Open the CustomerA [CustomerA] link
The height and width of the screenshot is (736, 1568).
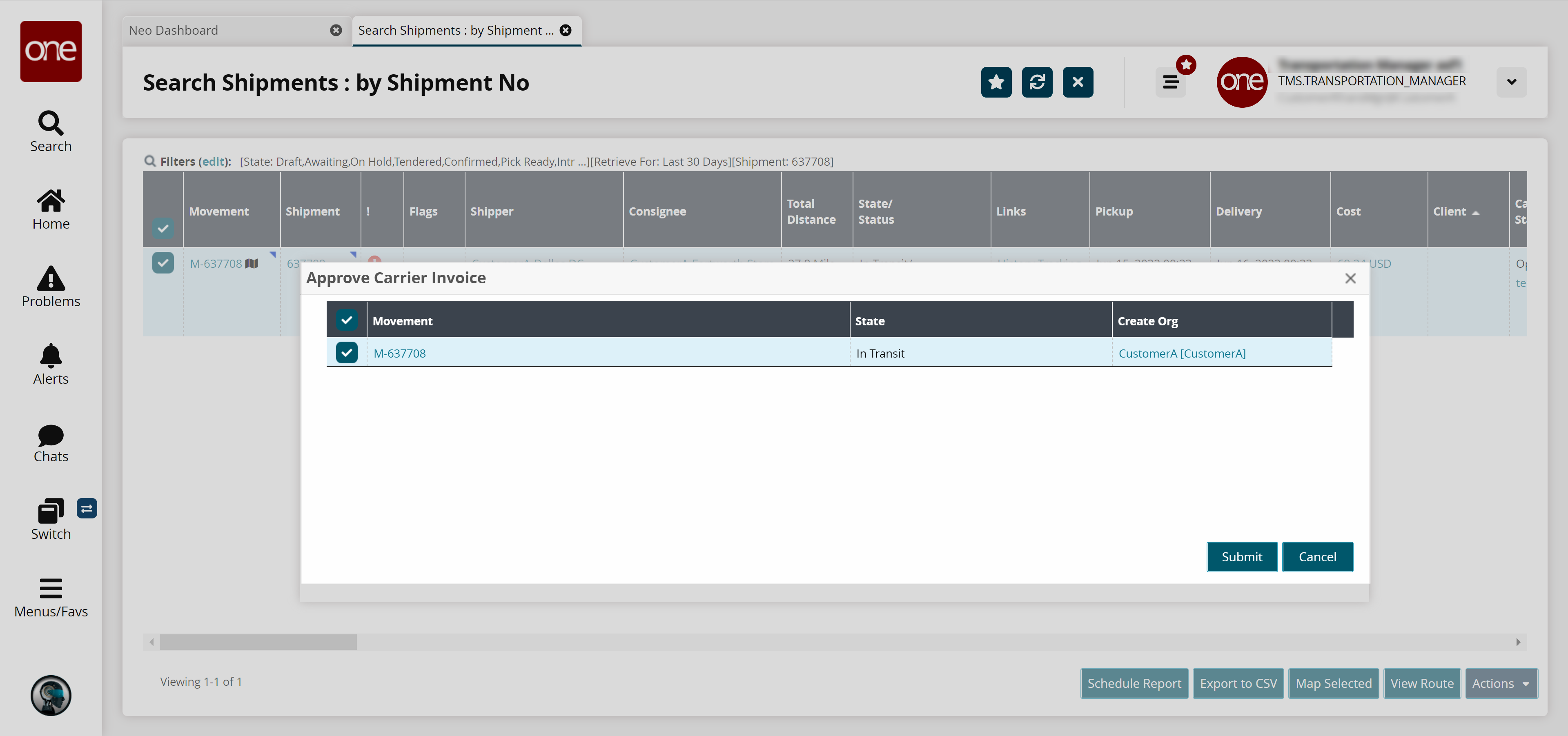tap(1181, 354)
